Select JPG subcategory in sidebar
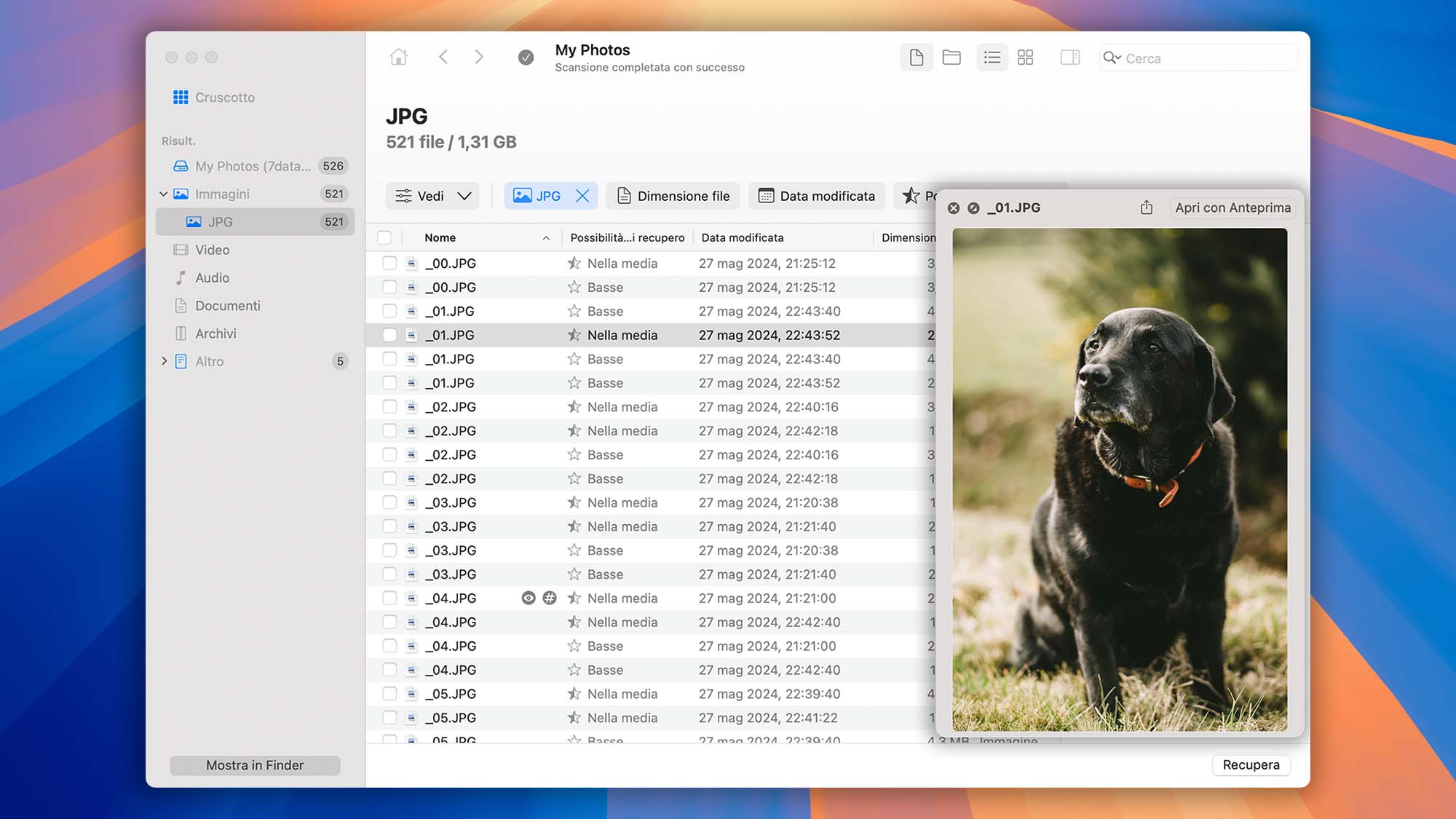 tap(254, 222)
